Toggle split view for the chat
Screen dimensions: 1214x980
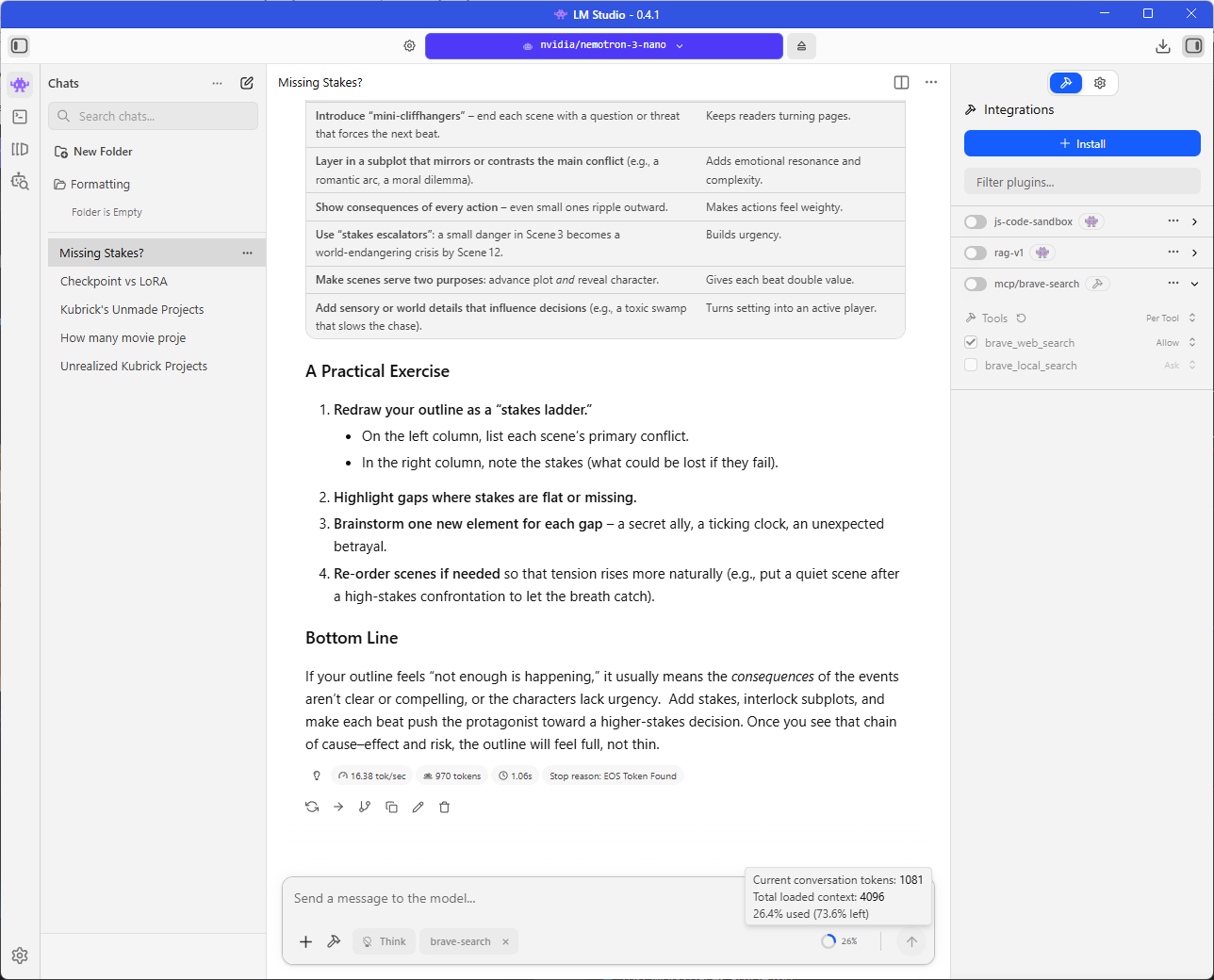[x=901, y=83]
